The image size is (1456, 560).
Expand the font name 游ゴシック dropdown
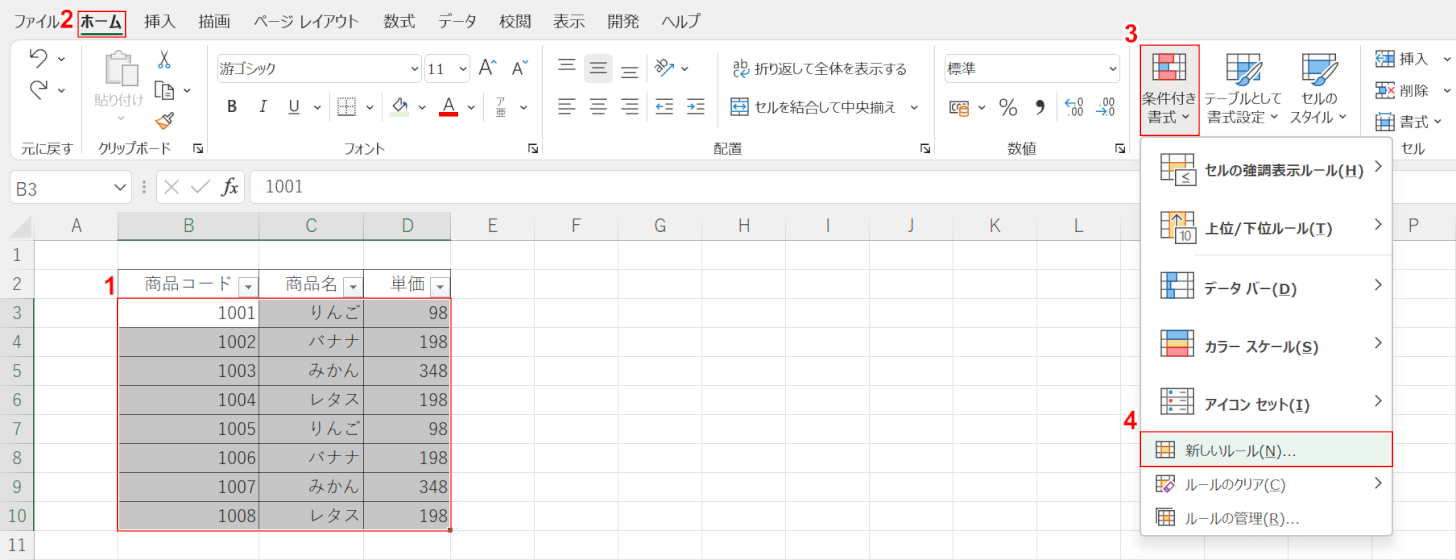click(x=414, y=69)
